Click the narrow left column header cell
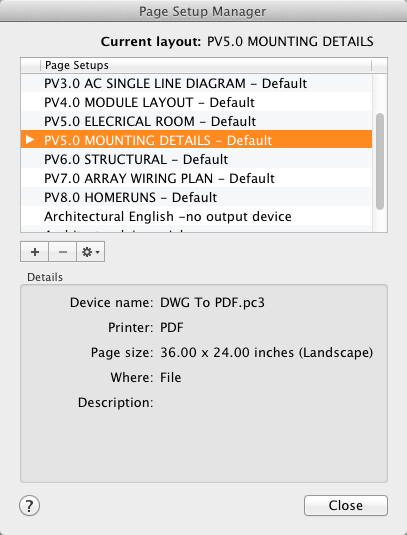The height and width of the screenshot is (535, 407). click(31, 65)
